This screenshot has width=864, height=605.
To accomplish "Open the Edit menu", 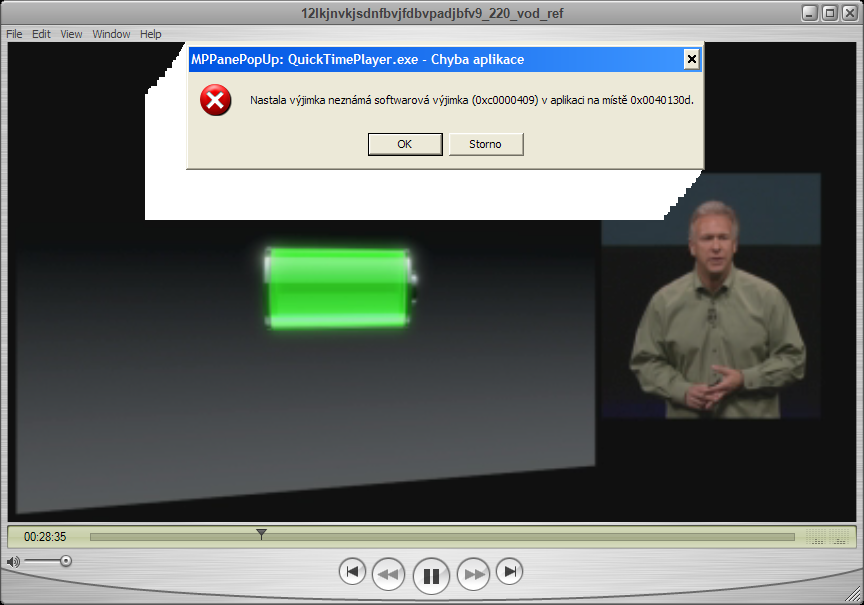I will 41,34.
